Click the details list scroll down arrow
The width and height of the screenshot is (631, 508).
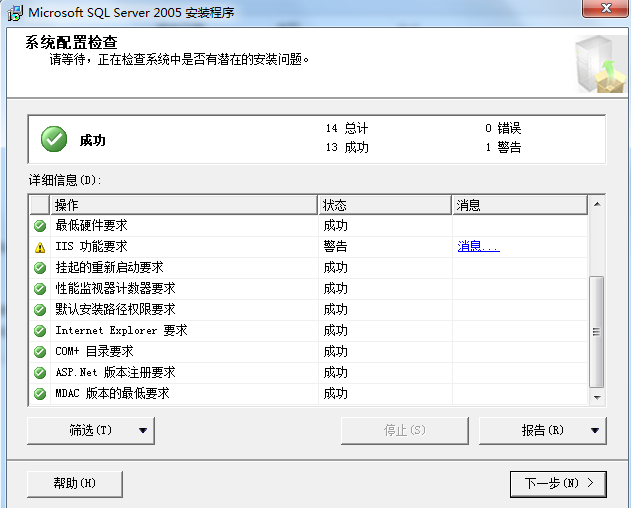point(597,397)
